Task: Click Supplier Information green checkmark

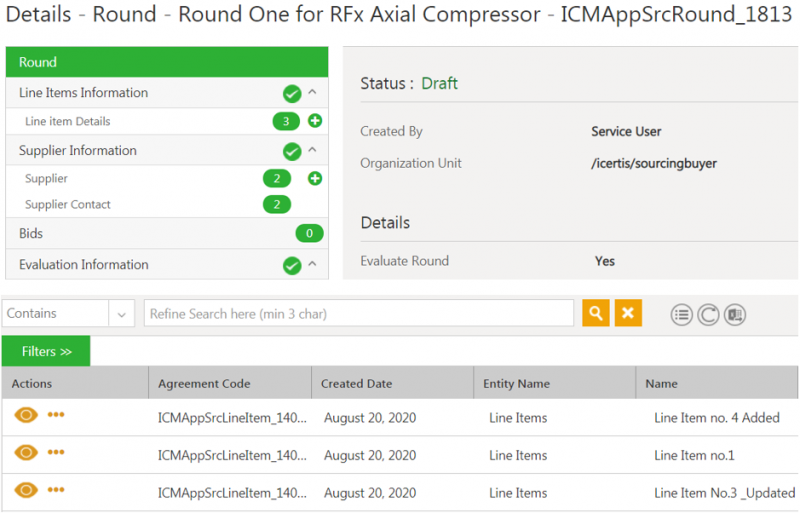Action: point(292,152)
